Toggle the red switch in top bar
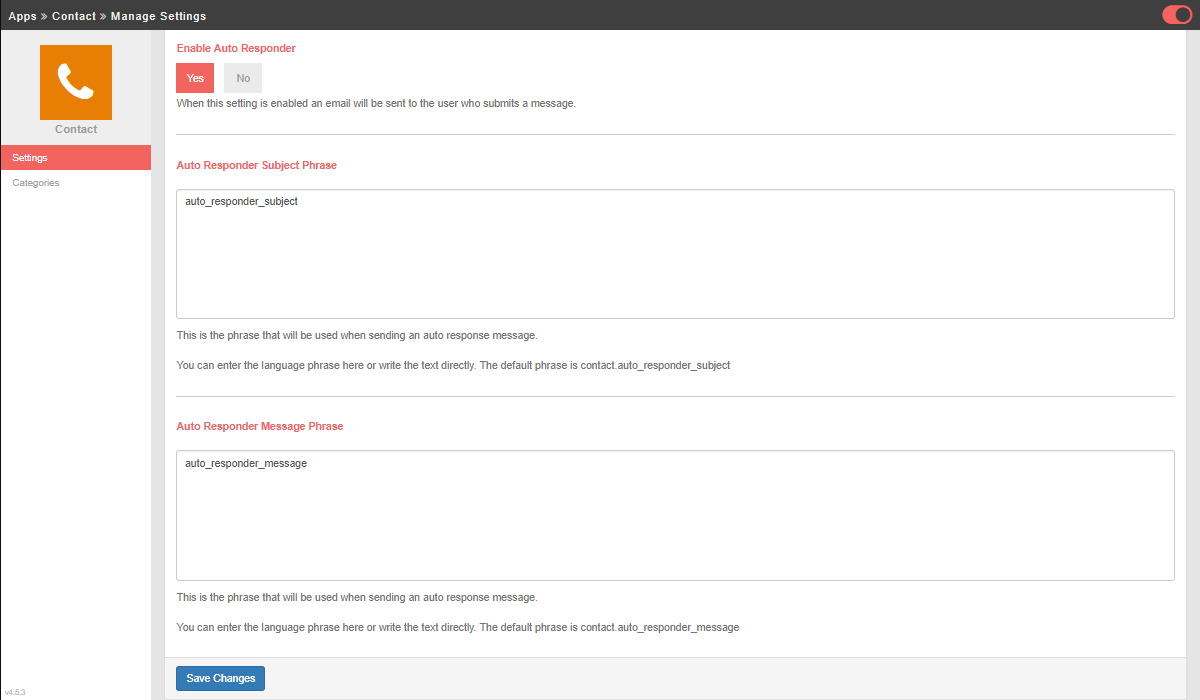Viewport: 1200px width, 700px height. pos(1176,15)
